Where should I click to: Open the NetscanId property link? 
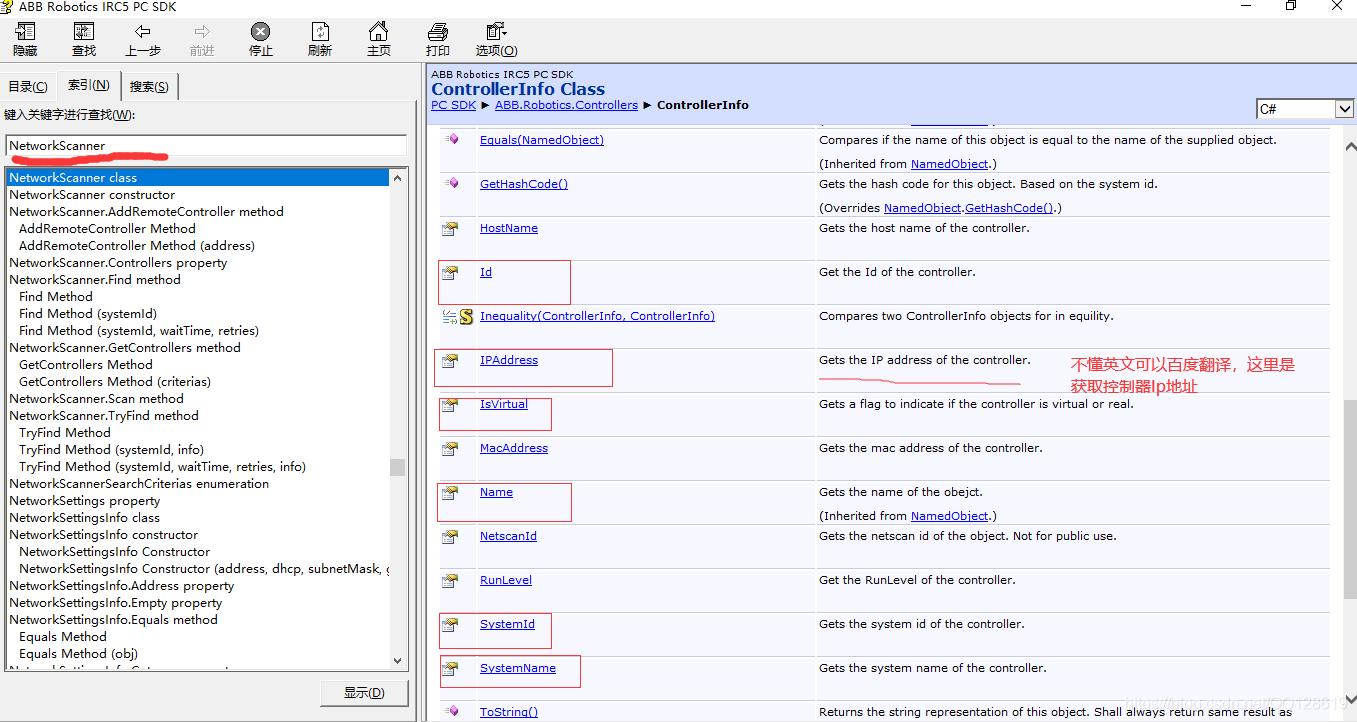(x=508, y=536)
